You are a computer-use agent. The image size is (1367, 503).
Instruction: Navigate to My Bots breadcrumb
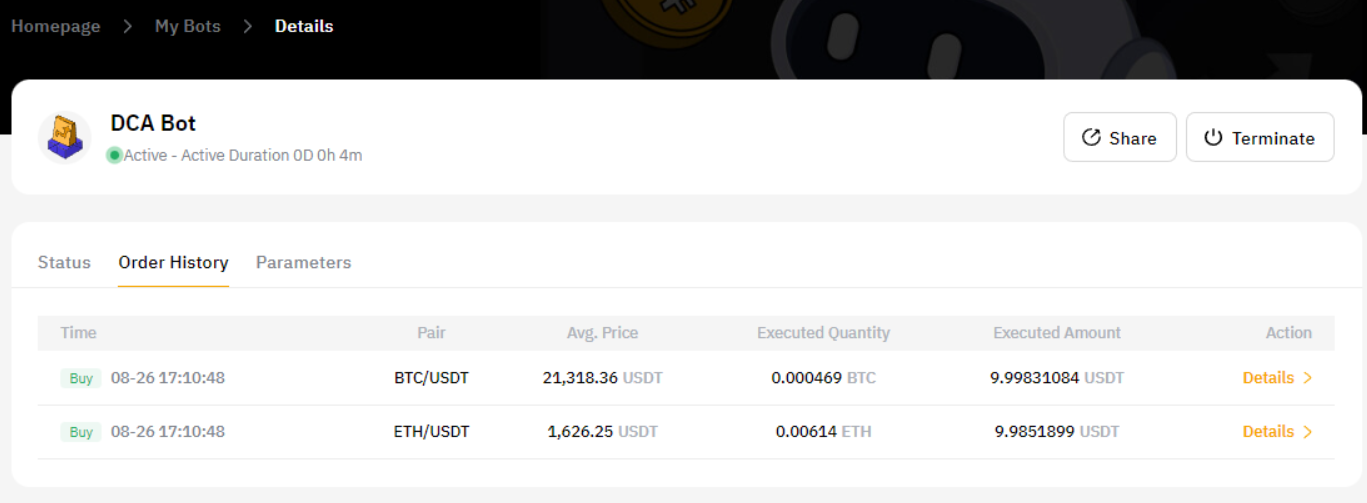188,26
